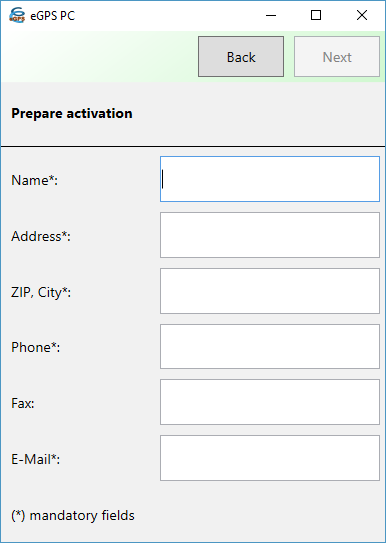Click the "Address*:" label text
Viewport: 386px width, 543px height.
(x=41, y=236)
